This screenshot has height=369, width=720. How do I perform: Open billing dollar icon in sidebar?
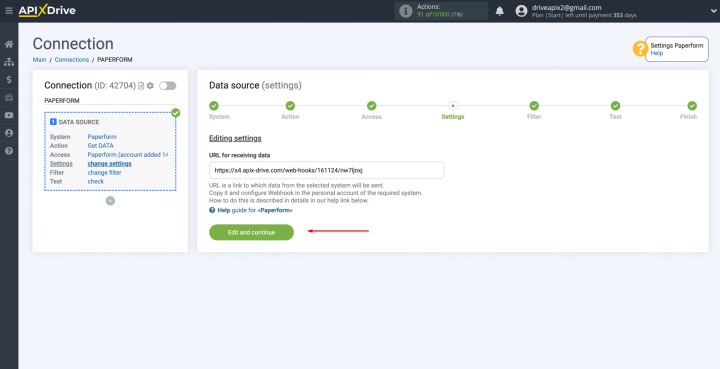pyautogui.click(x=9, y=80)
